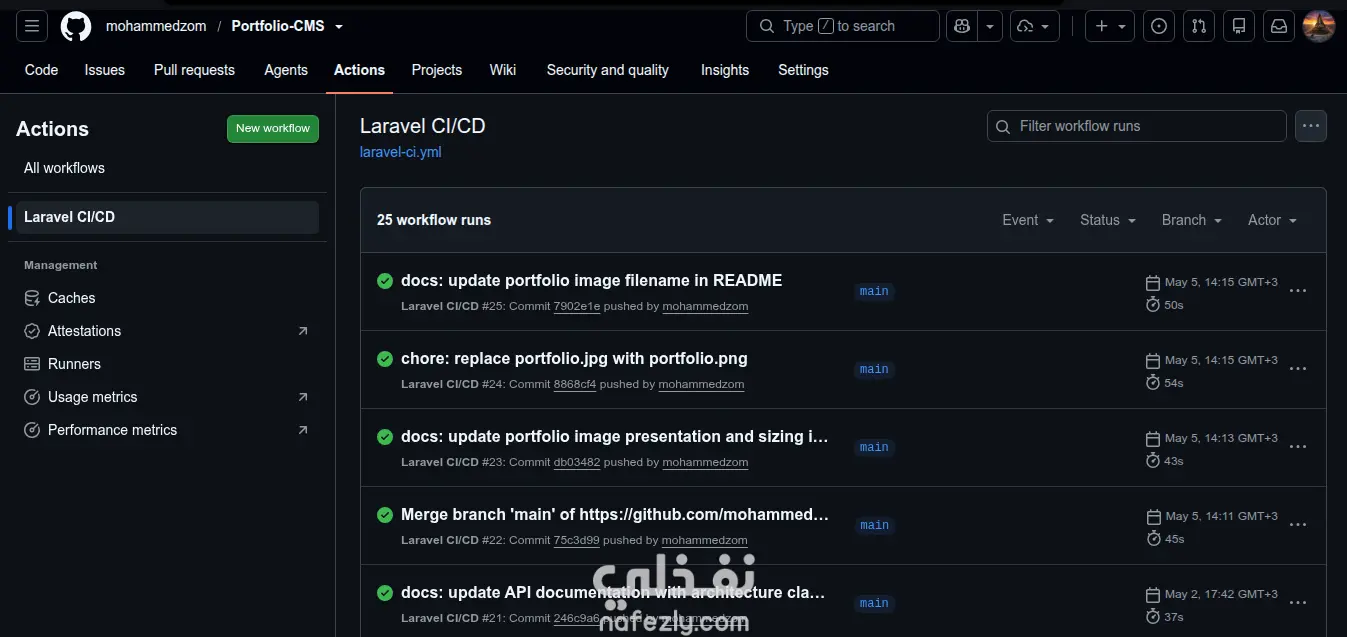This screenshot has height=637, width=1347.
Task: Open kebab menu for run #24
Action: [x=1298, y=369]
